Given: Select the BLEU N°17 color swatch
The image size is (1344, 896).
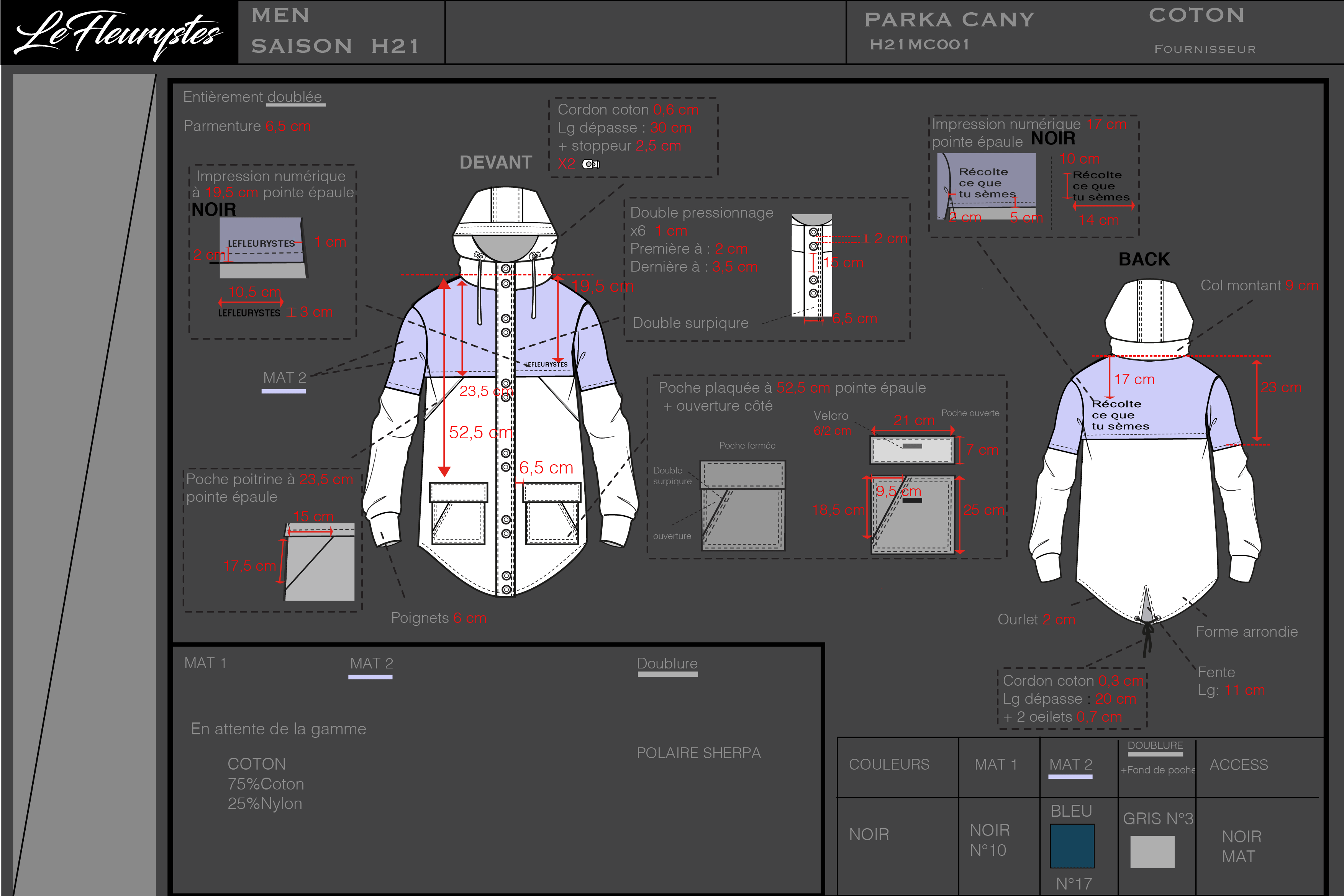Looking at the screenshot, I should [1072, 846].
